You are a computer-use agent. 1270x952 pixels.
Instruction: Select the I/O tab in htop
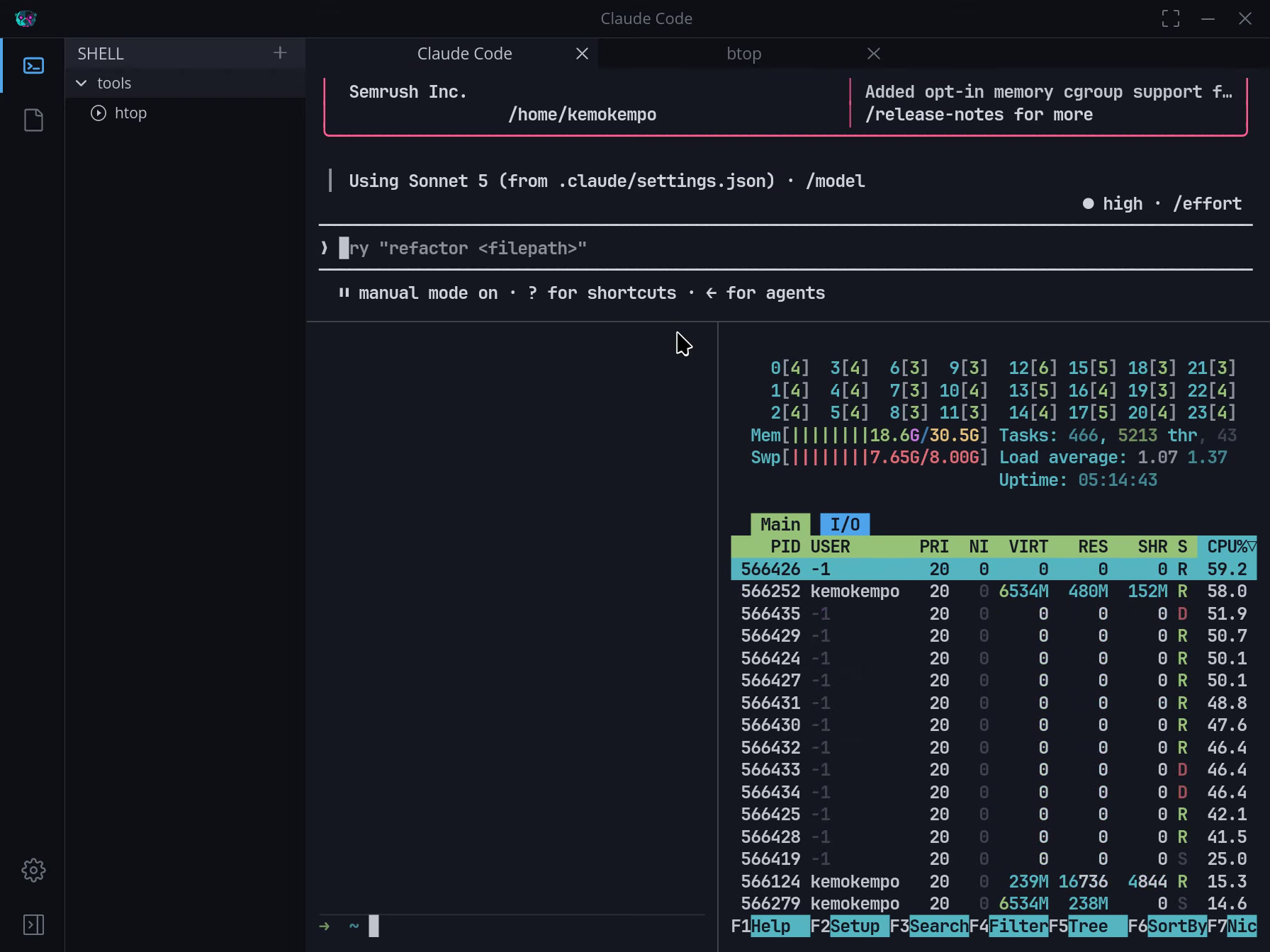pyautogui.click(x=845, y=524)
